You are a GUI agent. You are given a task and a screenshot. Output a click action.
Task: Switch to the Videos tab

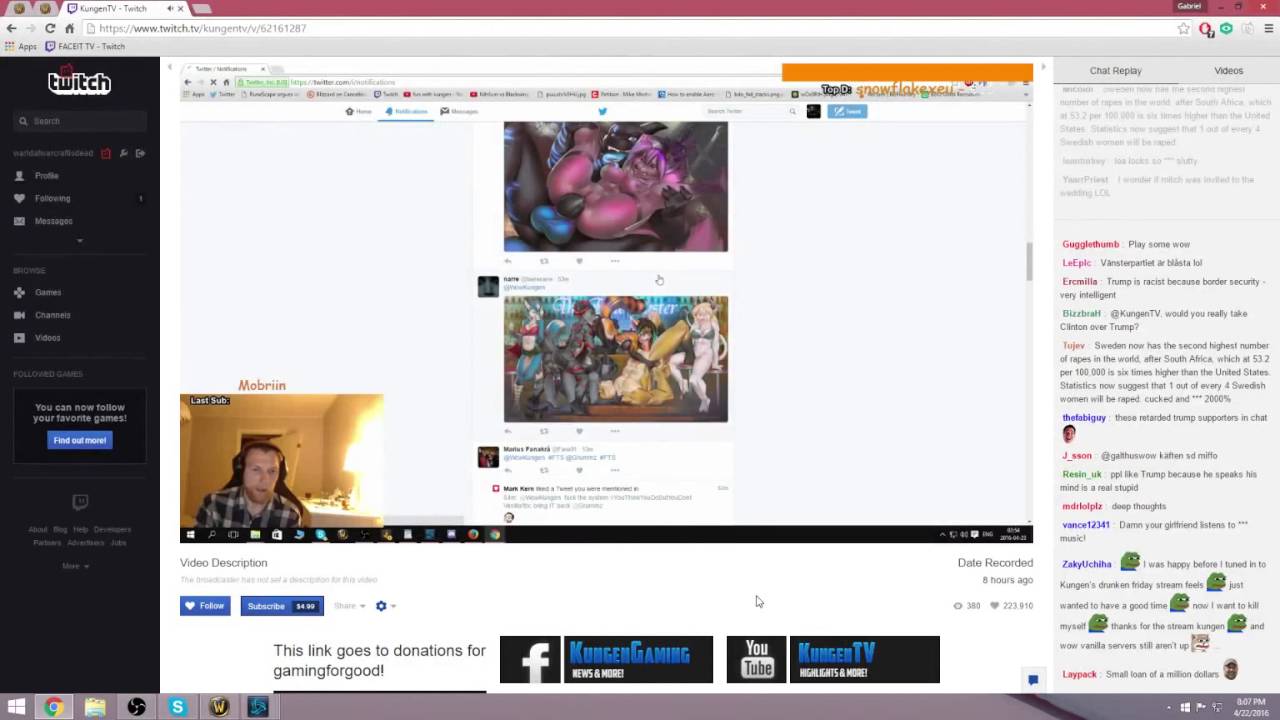coord(1228,71)
